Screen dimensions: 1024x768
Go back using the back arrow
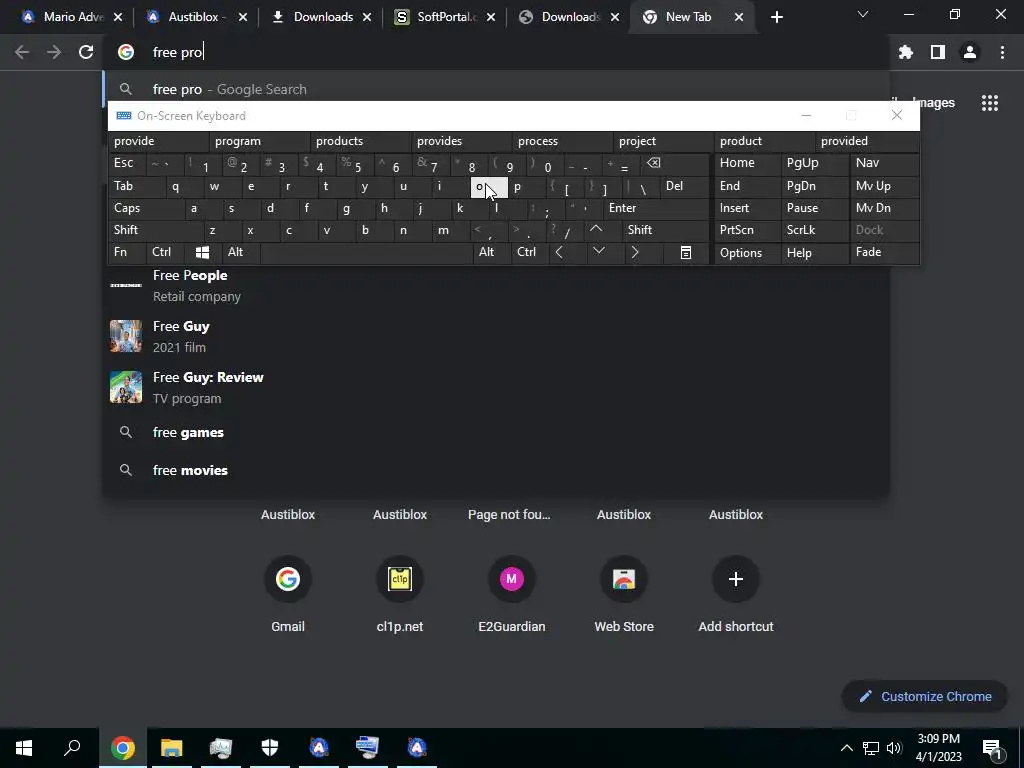(22, 52)
